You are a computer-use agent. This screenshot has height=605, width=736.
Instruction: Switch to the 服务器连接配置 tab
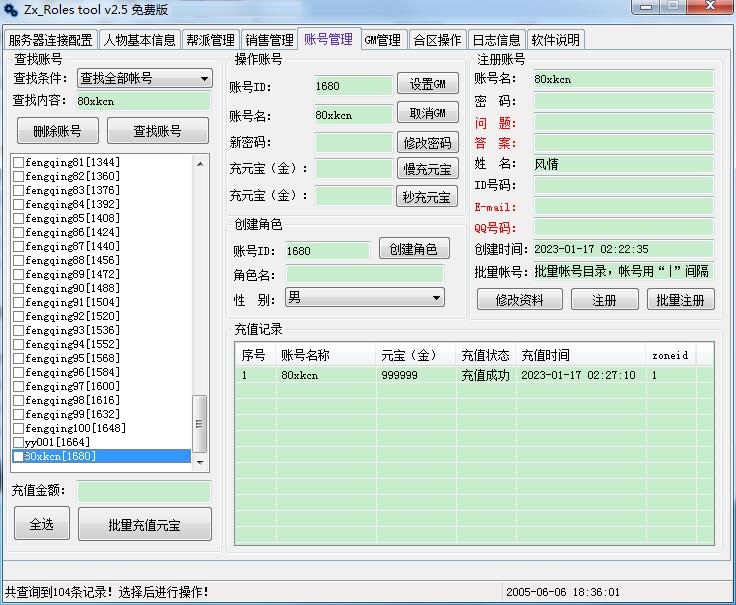(50, 40)
